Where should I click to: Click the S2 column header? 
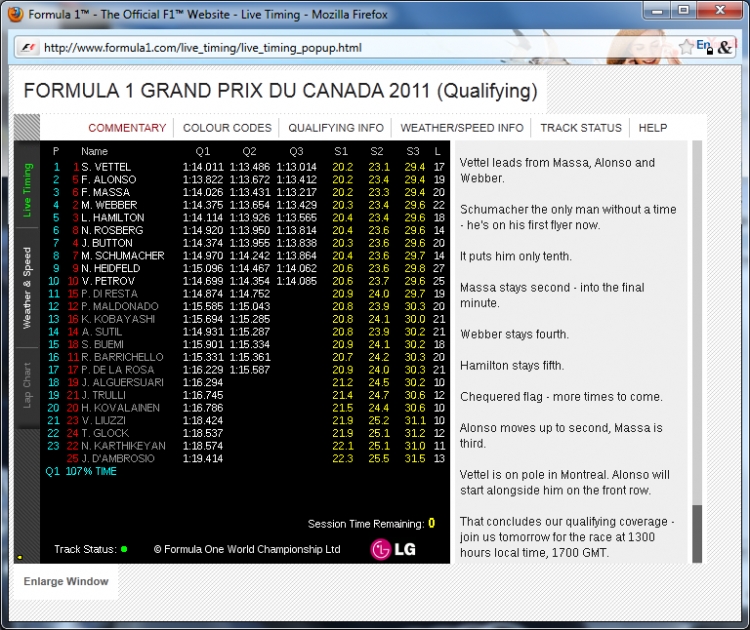pyautogui.click(x=377, y=152)
